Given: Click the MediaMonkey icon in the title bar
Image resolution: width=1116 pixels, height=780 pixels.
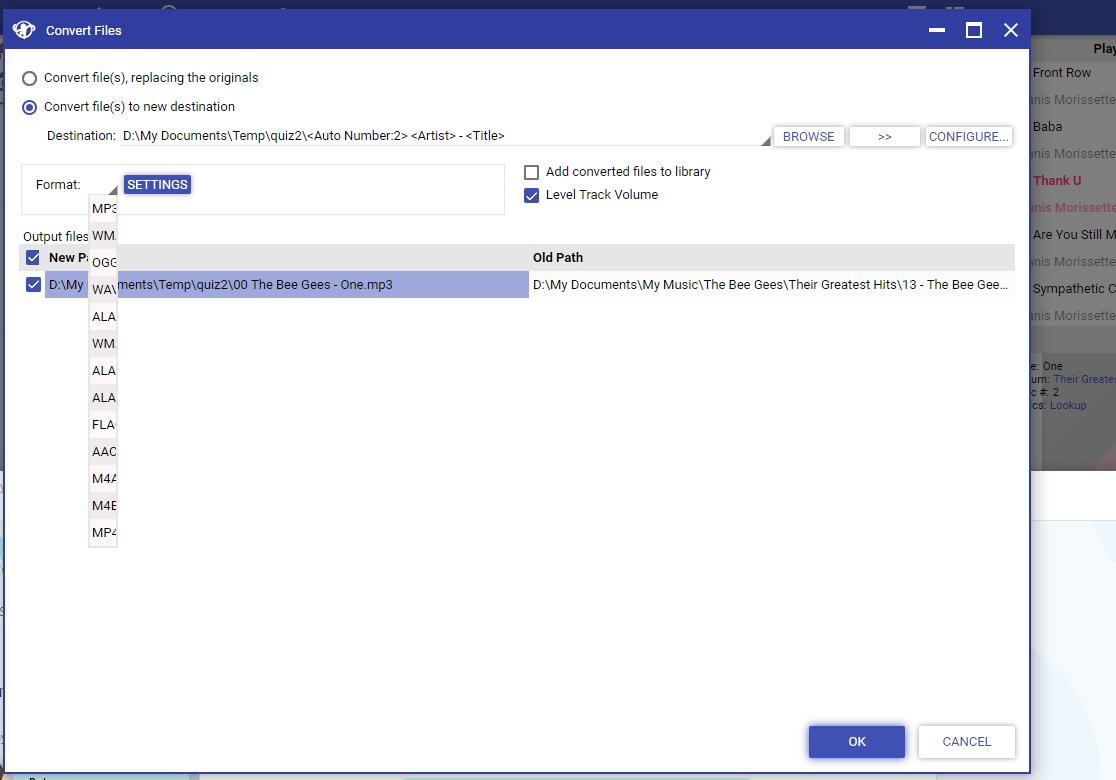Looking at the screenshot, I should point(24,30).
